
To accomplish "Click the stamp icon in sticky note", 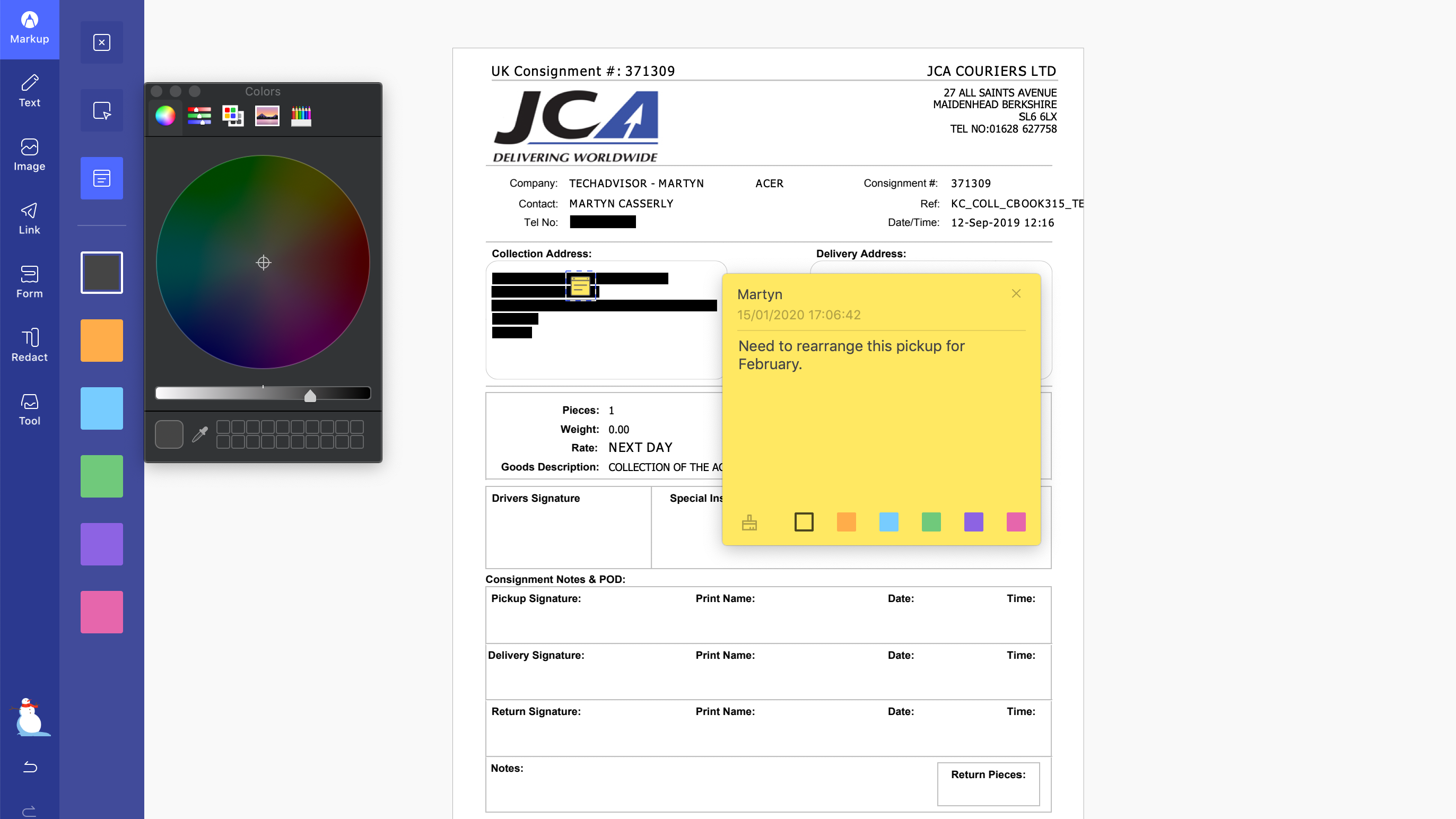I will click(749, 521).
